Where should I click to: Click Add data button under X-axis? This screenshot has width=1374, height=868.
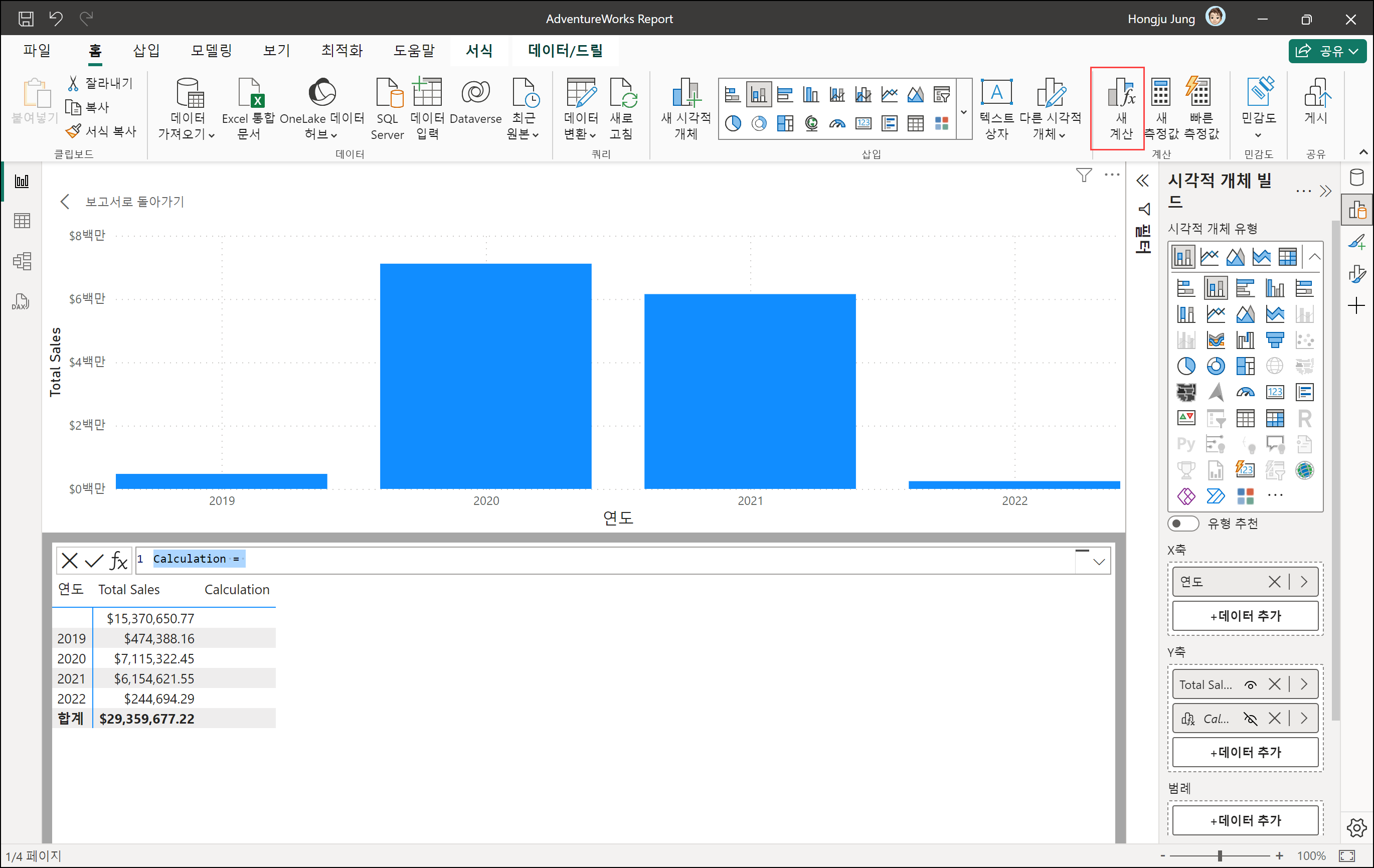[1245, 616]
